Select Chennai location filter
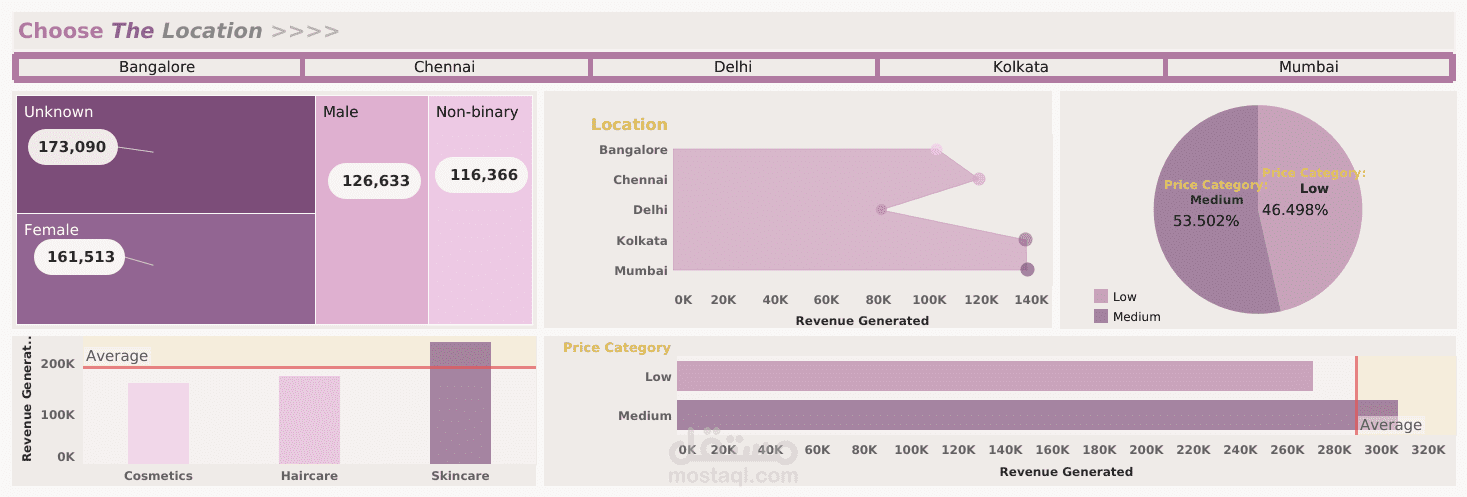The height and width of the screenshot is (497, 1467). pos(446,67)
